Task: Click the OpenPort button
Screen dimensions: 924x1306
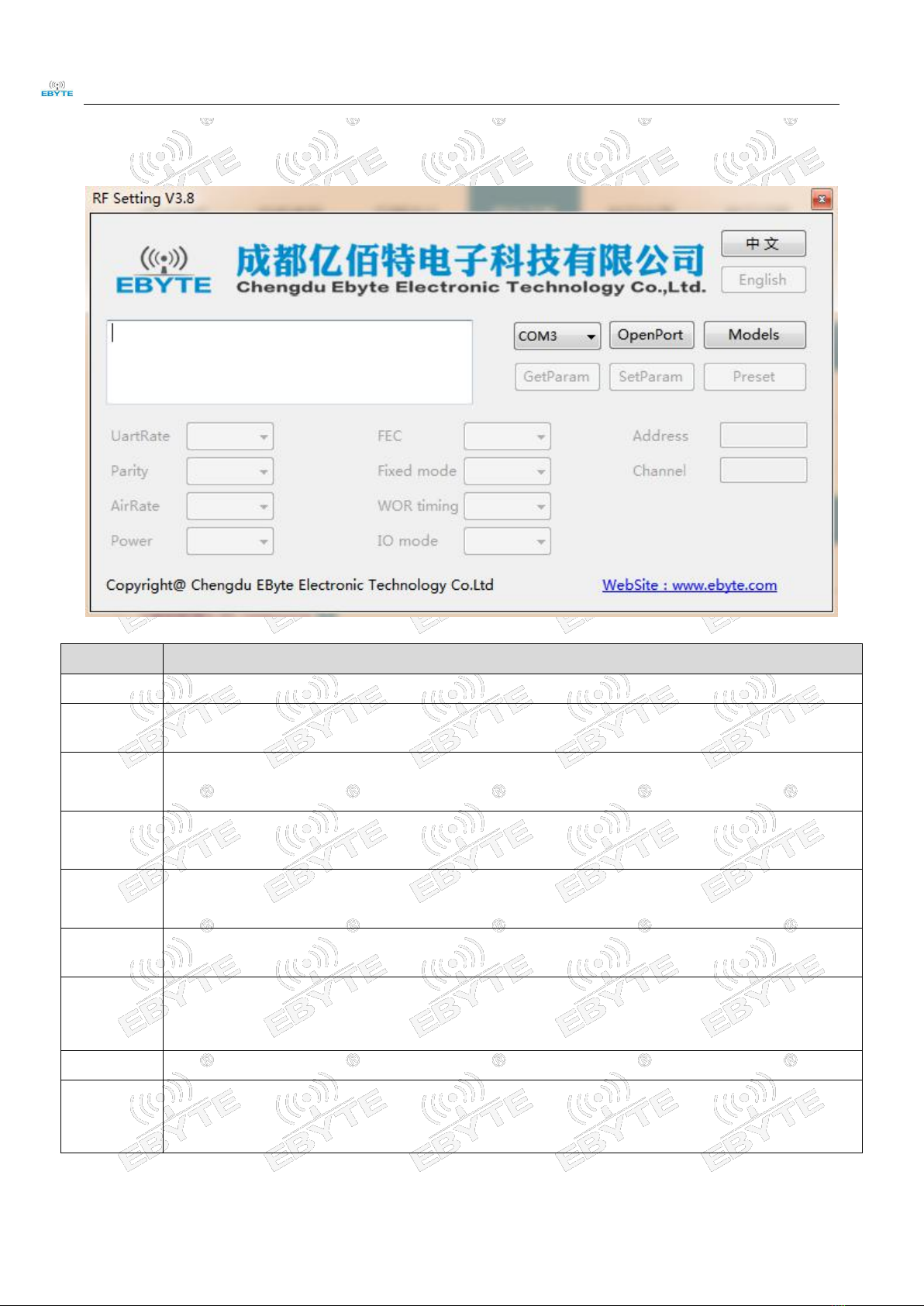Action: pos(651,335)
